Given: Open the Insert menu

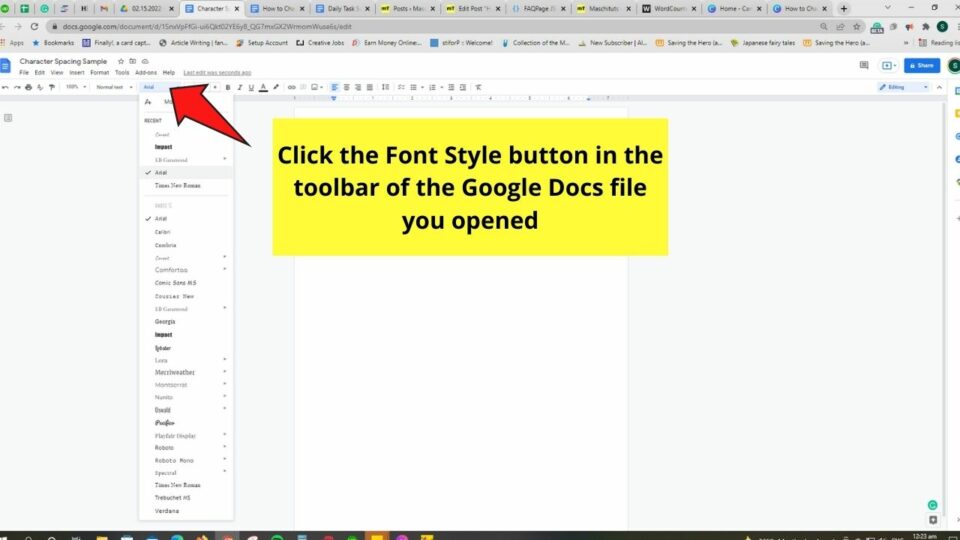Looking at the screenshot, I should tap(77, 73).
